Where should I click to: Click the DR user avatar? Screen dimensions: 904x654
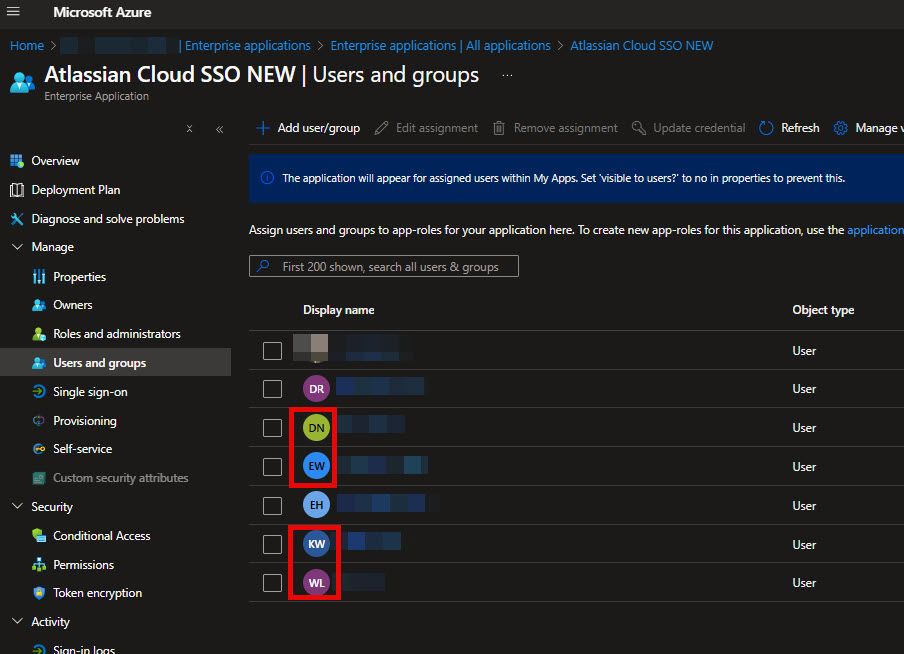[316, 389]
